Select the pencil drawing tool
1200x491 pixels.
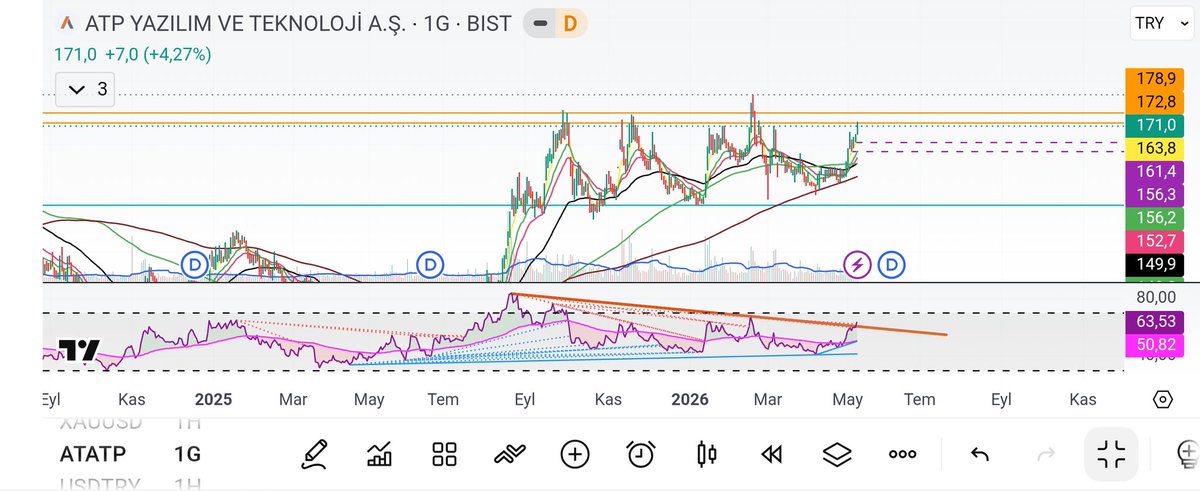(x=315, y=454)
